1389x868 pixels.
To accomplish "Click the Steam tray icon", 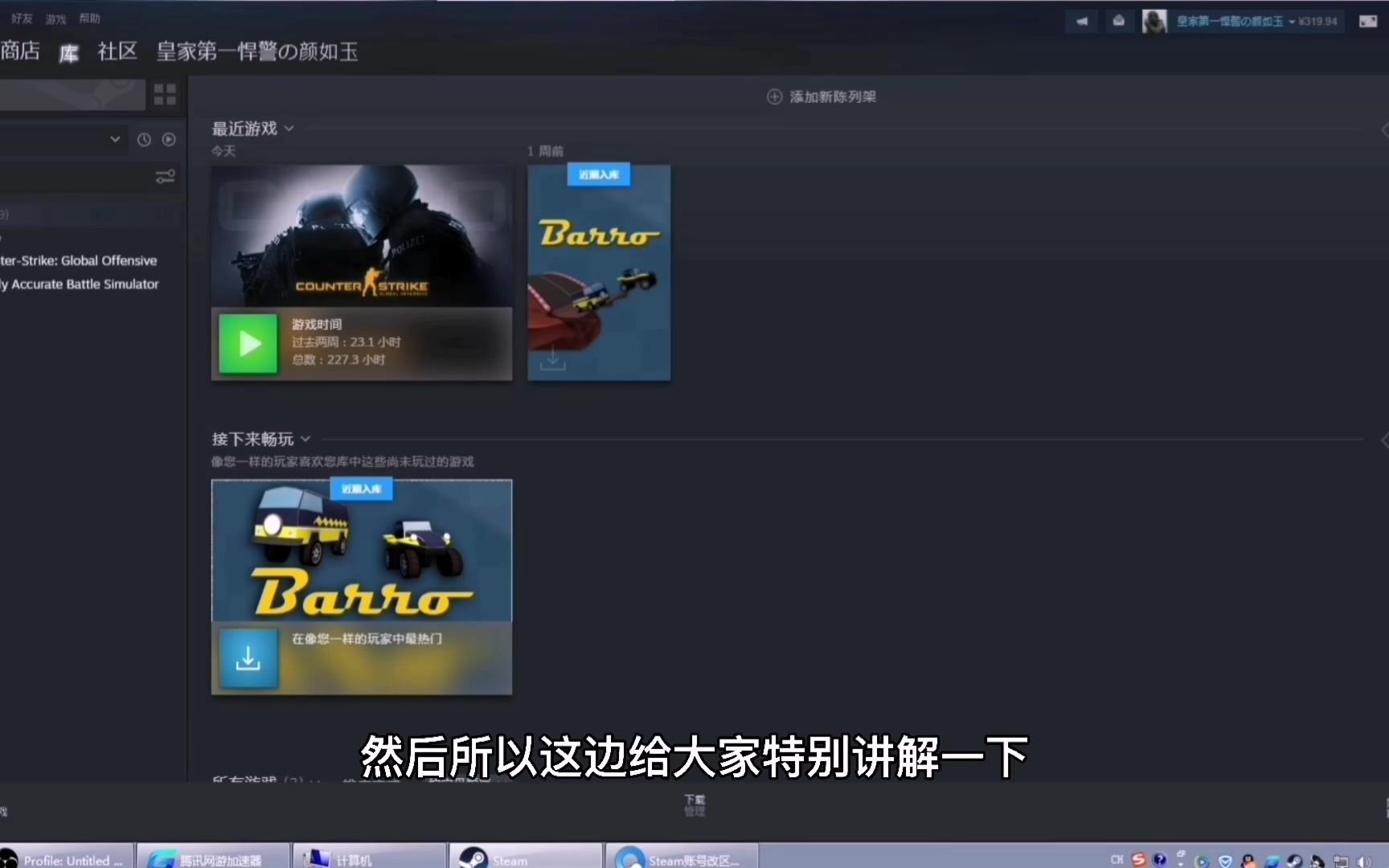I will point(1294,861).
